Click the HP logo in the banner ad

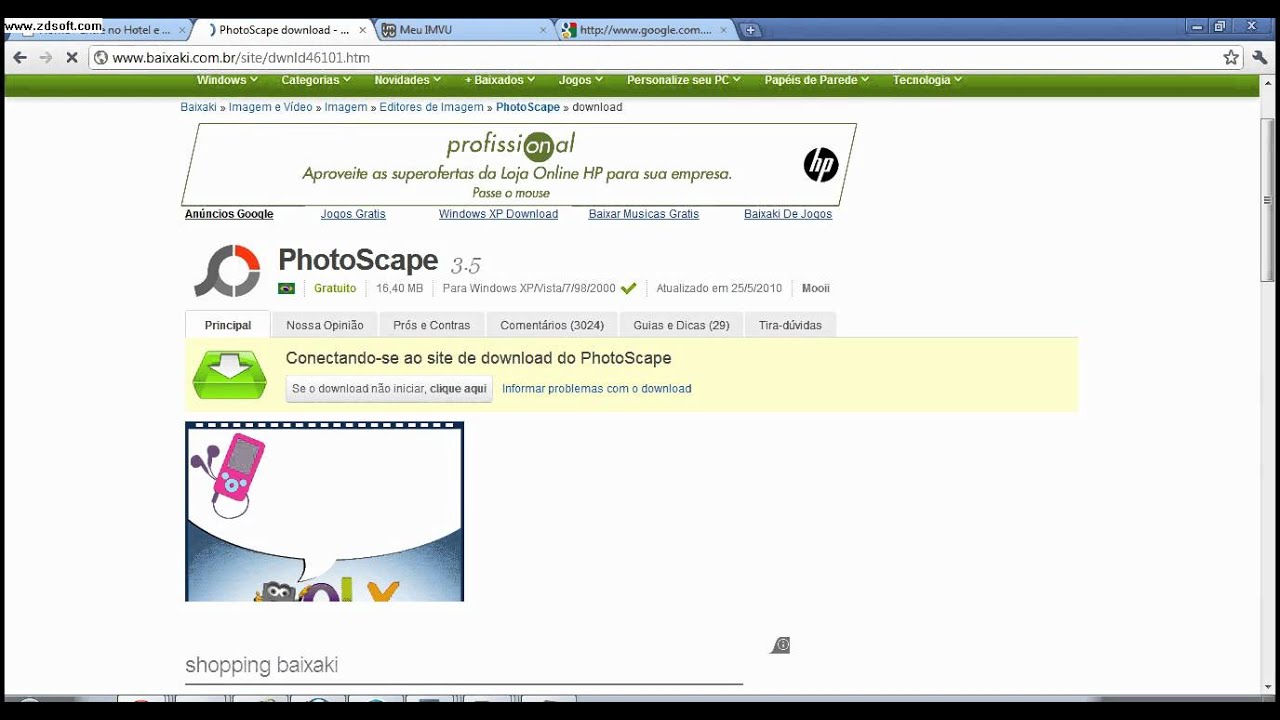pyautogui.click(x=821, y=165)
